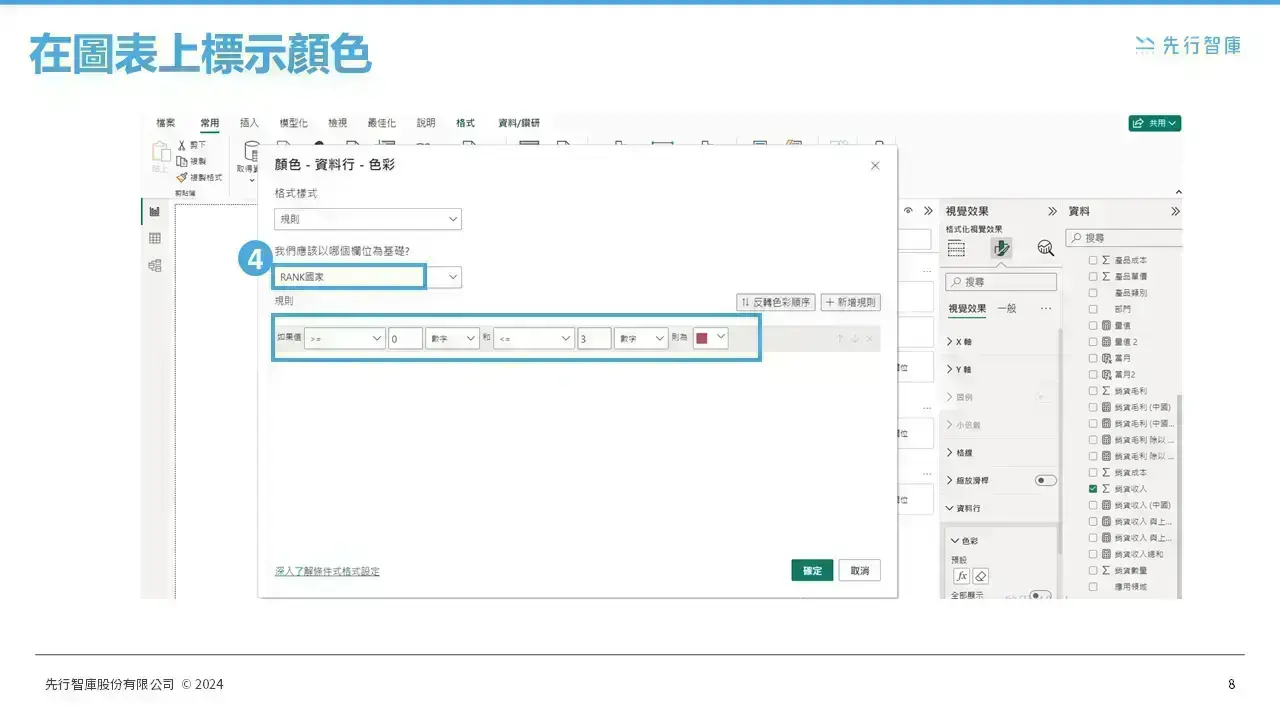Open the rule's red color swatch picker
This screenshot has width=1280, height=720.
(x=711, y=339)
